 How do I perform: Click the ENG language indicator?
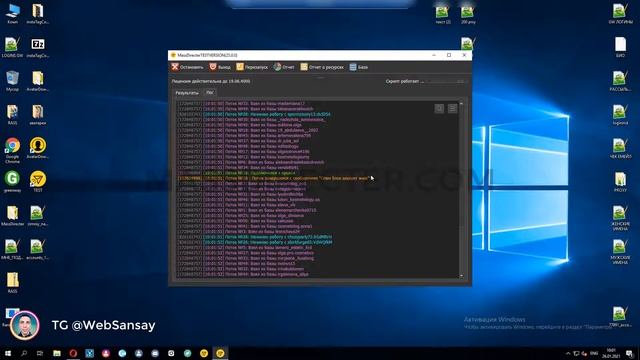pos(594,353)
